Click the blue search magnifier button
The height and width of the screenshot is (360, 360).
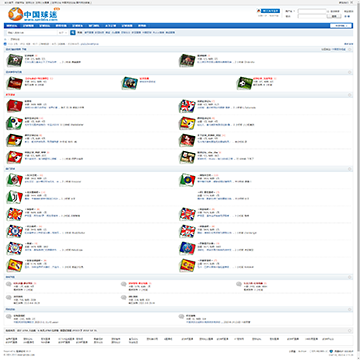coord(73,33)
